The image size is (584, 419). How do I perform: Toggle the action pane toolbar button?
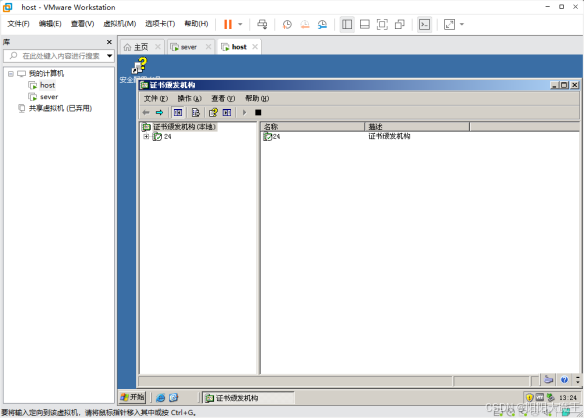tap(227, 112)
